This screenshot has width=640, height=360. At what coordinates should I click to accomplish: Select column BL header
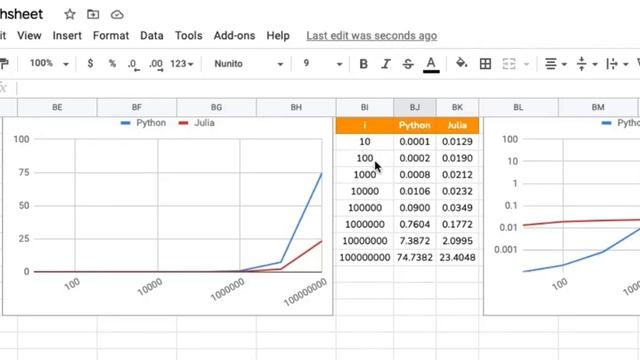click(x=518, y=107)
